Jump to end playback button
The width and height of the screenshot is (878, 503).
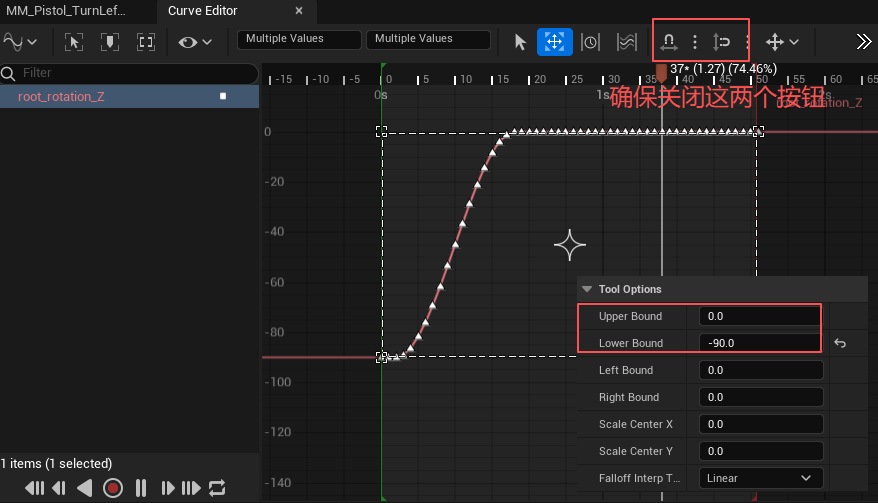point(191,488)
